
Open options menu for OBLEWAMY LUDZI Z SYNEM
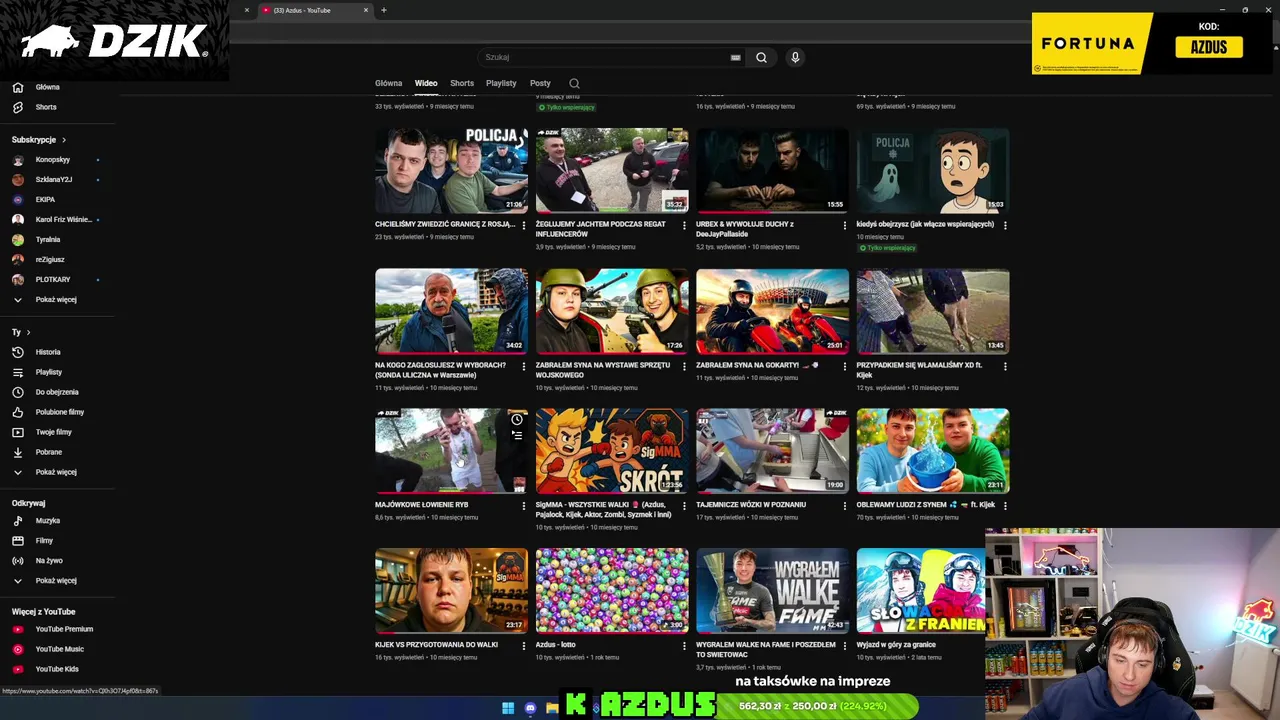tap(1005, 506)
